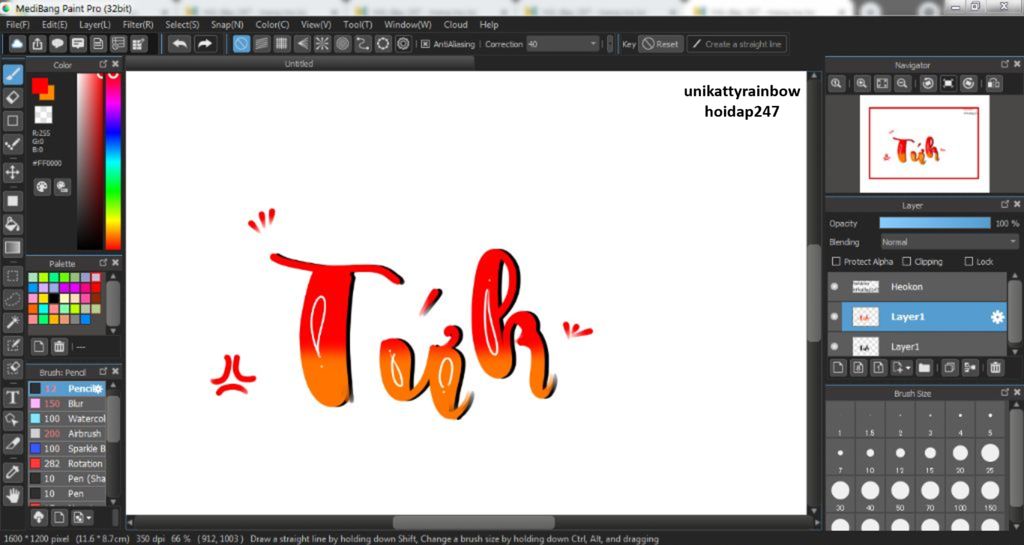
Task: Select the Text tool
Action: 12,397
